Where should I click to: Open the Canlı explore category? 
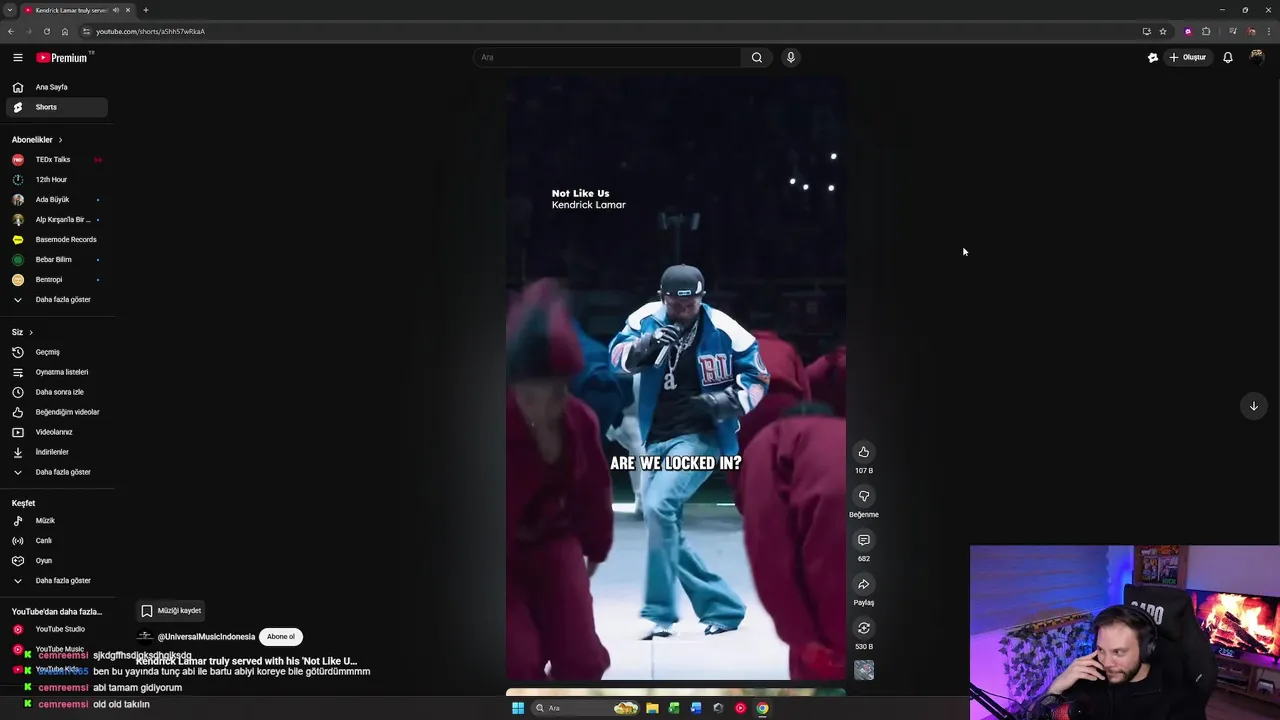56,540
